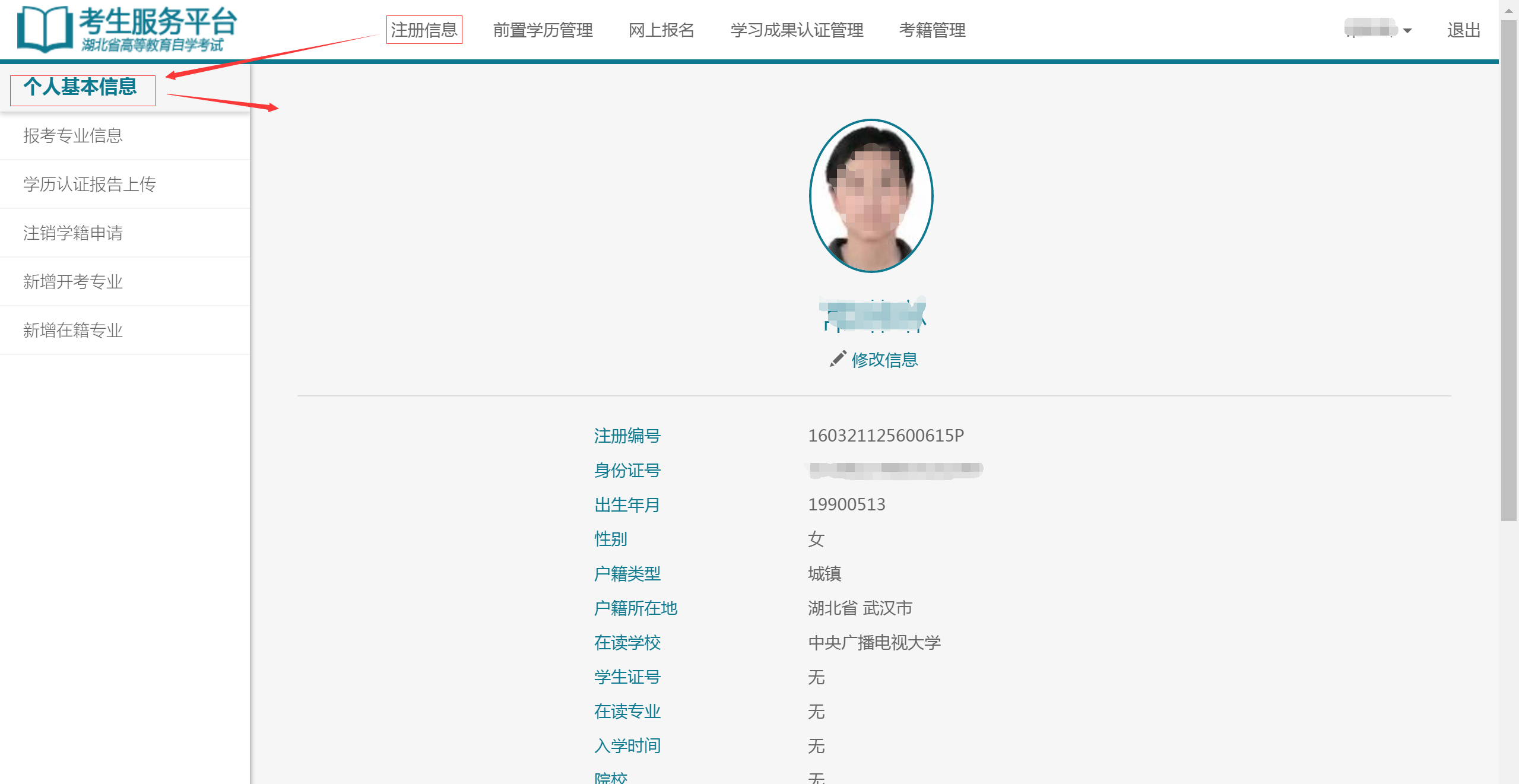Image resolution: width=1519 pixels, height=784 pixels.
Task: Click the open-book platform logo icon
Action: pyautogui.click(x=44, y=28)
